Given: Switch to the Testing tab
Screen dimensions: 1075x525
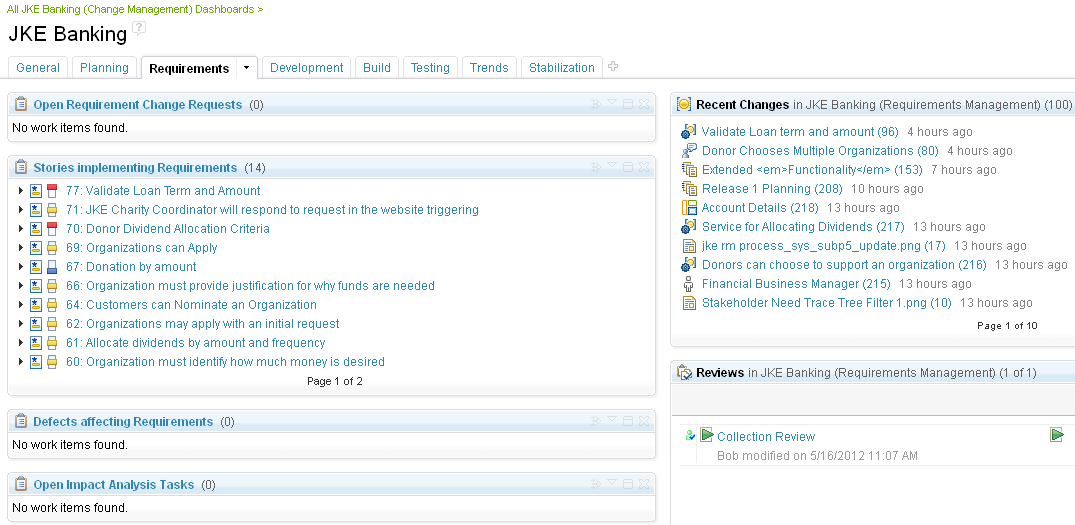Looking at the screenshot, I should 430,68.
